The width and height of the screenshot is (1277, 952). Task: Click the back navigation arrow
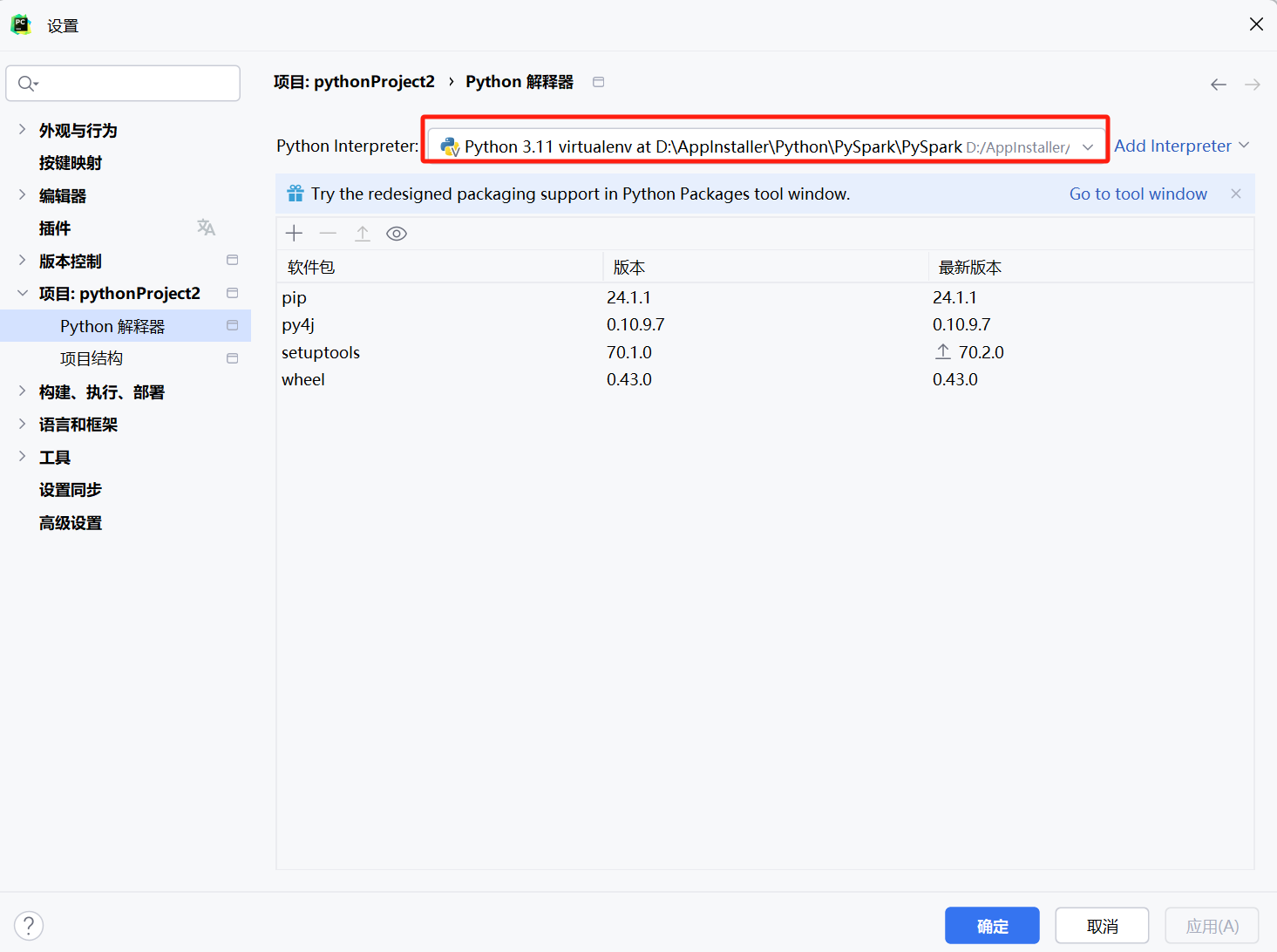[x=1218, y=84]
